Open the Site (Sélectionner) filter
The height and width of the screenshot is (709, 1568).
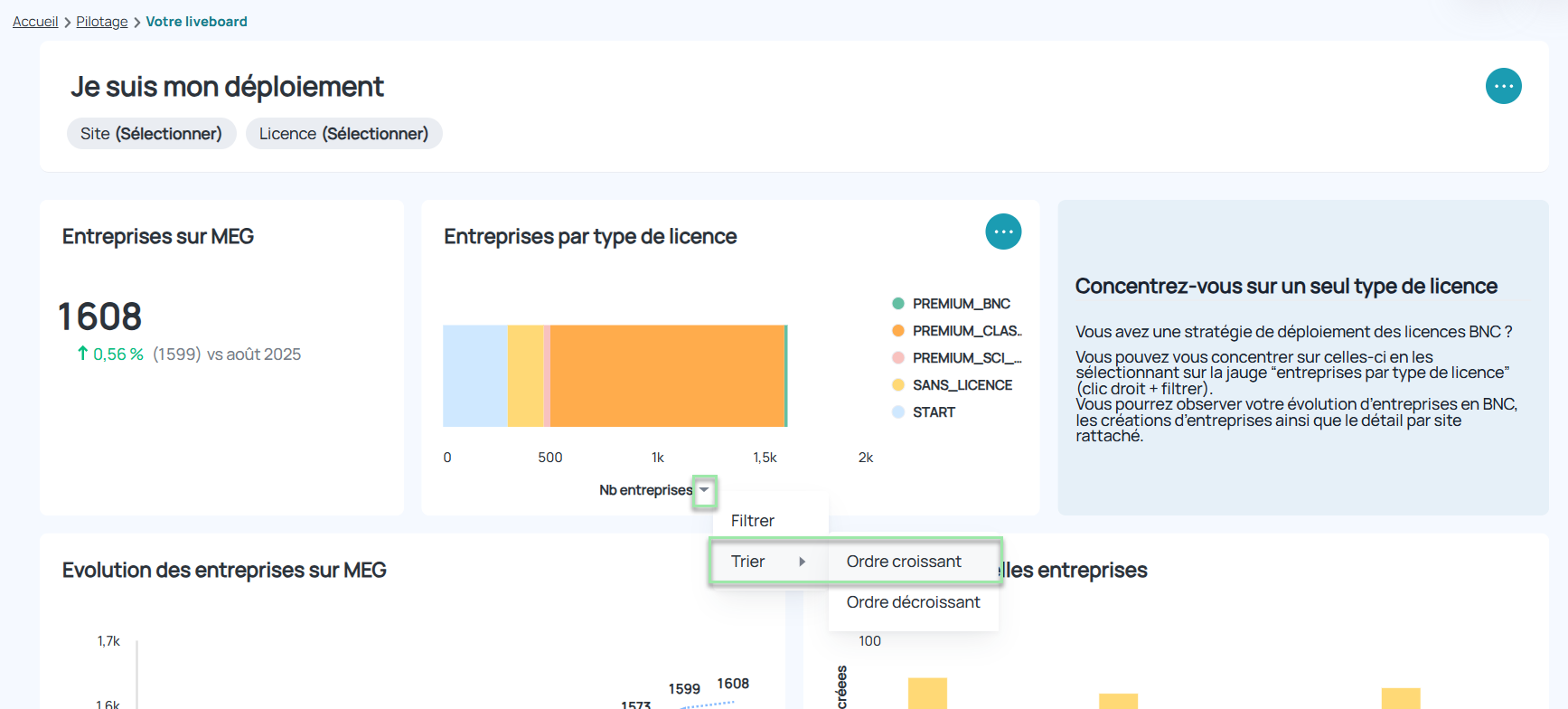pos(151,134)
